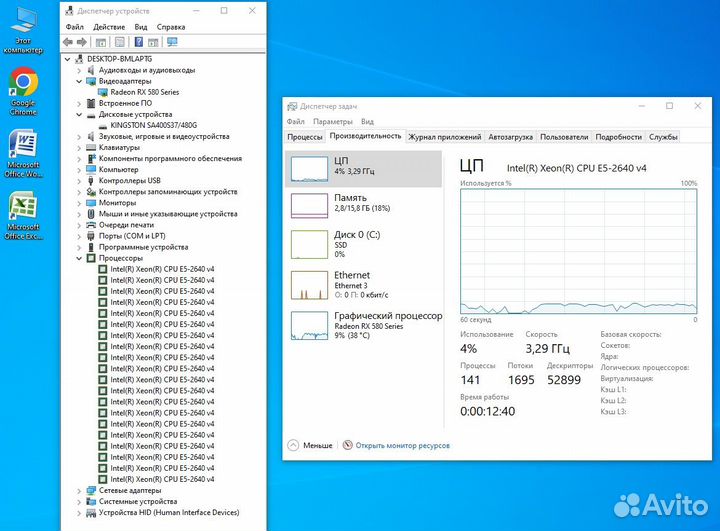Viewport: 720px width, 531px height.
Task: Expand Устройства HID (Human Interface Devices) node
Action: tap(79, 512)
